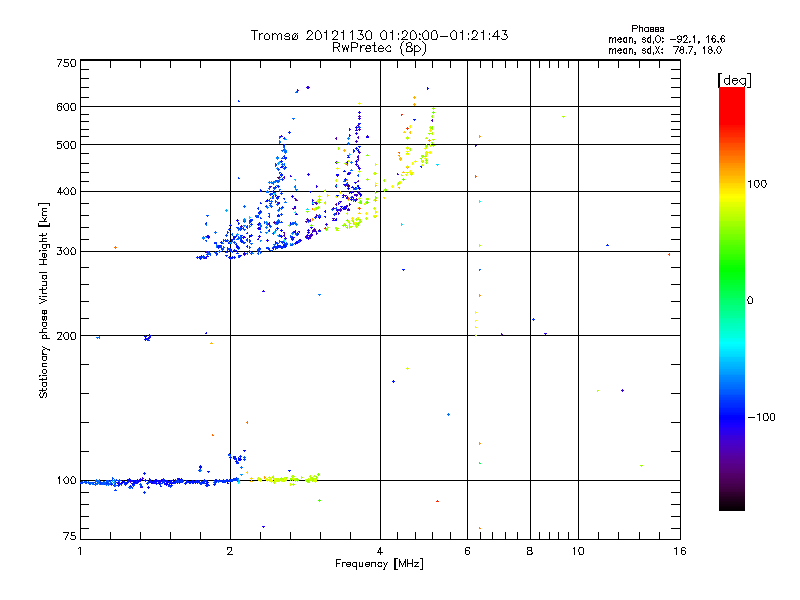Image resolution: width=800 pixels, height=600 pixels.
Task: Click the x-axis tick label '8'
Action: click(530, 551)
